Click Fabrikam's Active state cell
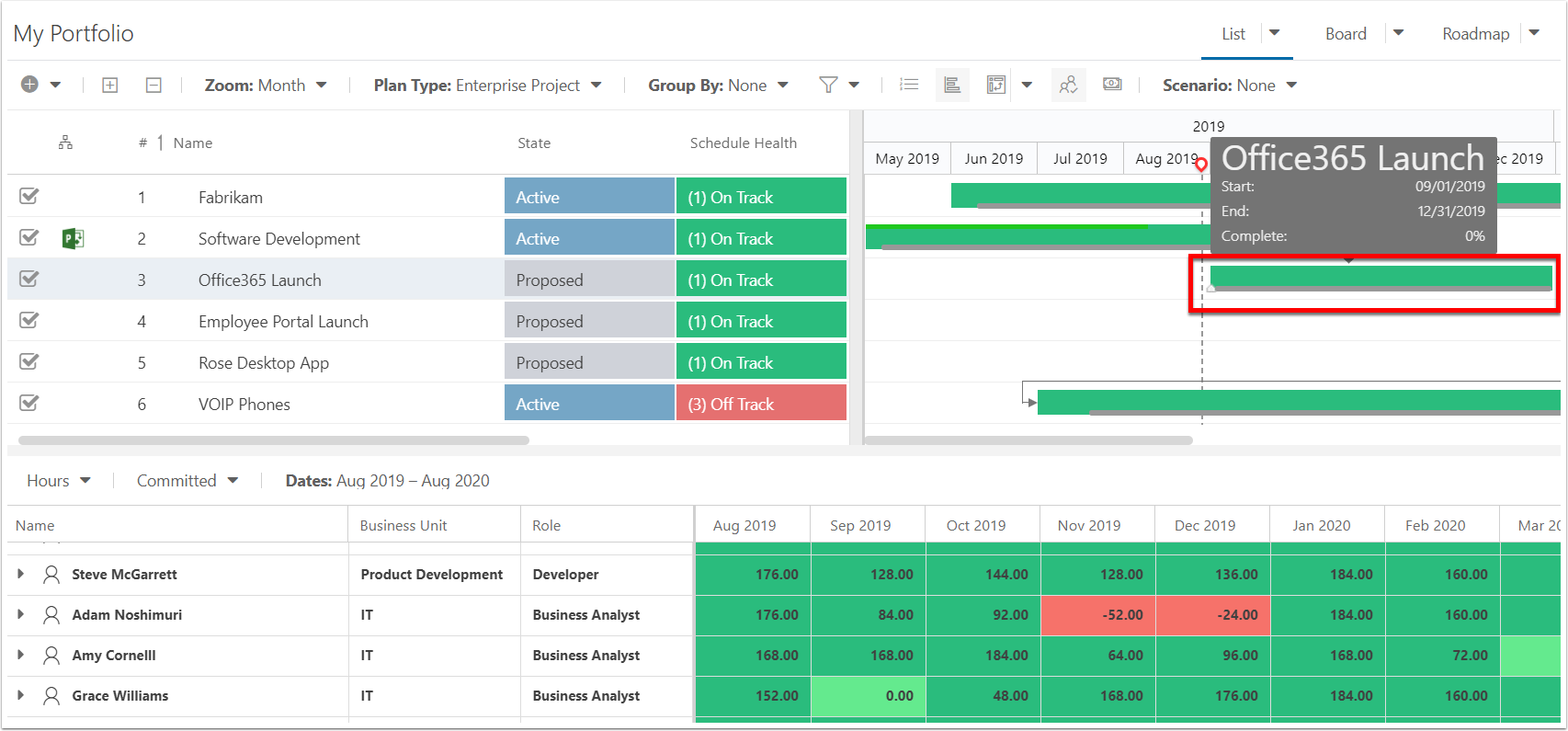This screenshot has width=1568, height=731. tap(589, 196)
